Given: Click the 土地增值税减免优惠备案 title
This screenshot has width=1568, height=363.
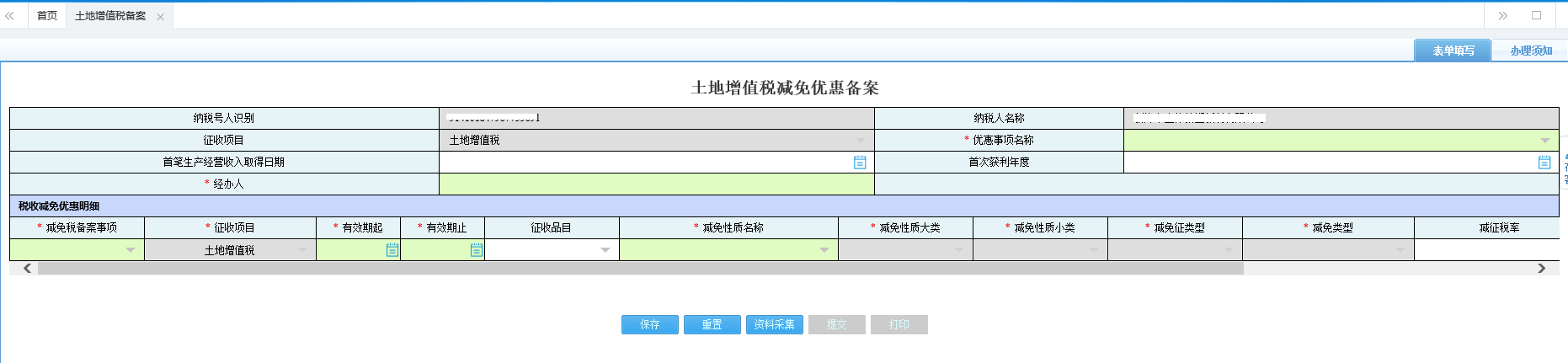Looking at the screenshot, I should tap(785, 88).
